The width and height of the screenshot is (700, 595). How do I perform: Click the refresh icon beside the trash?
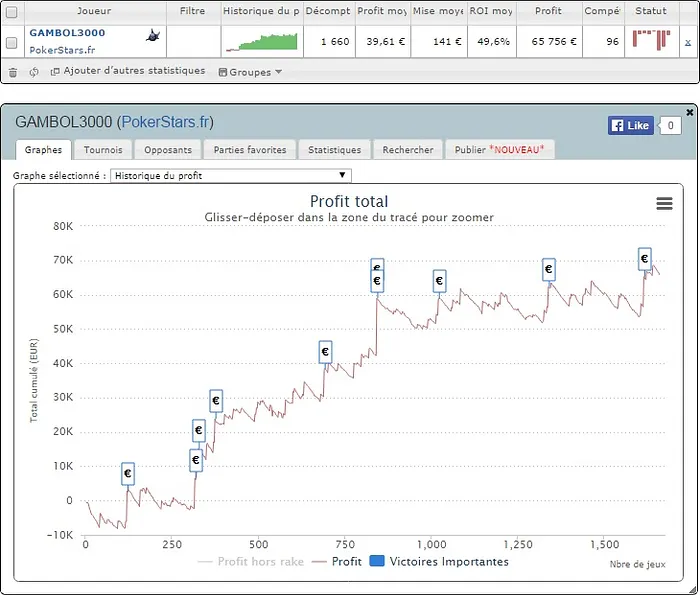(x=34, y=72)
